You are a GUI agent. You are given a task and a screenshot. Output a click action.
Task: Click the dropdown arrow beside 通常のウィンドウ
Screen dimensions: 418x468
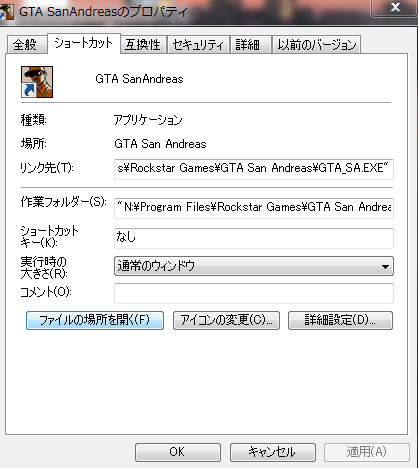point(385,267)
